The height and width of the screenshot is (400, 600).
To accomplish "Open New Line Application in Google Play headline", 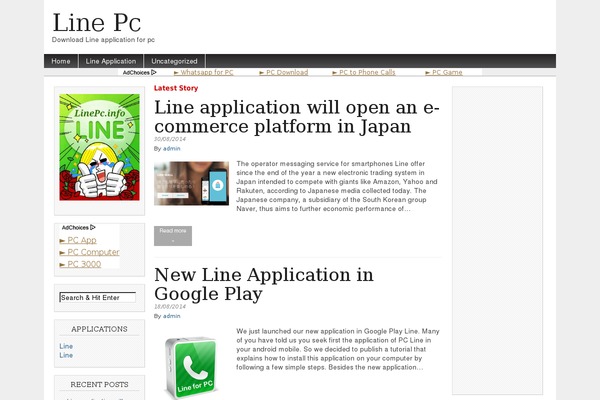I will tap(264, 284).
